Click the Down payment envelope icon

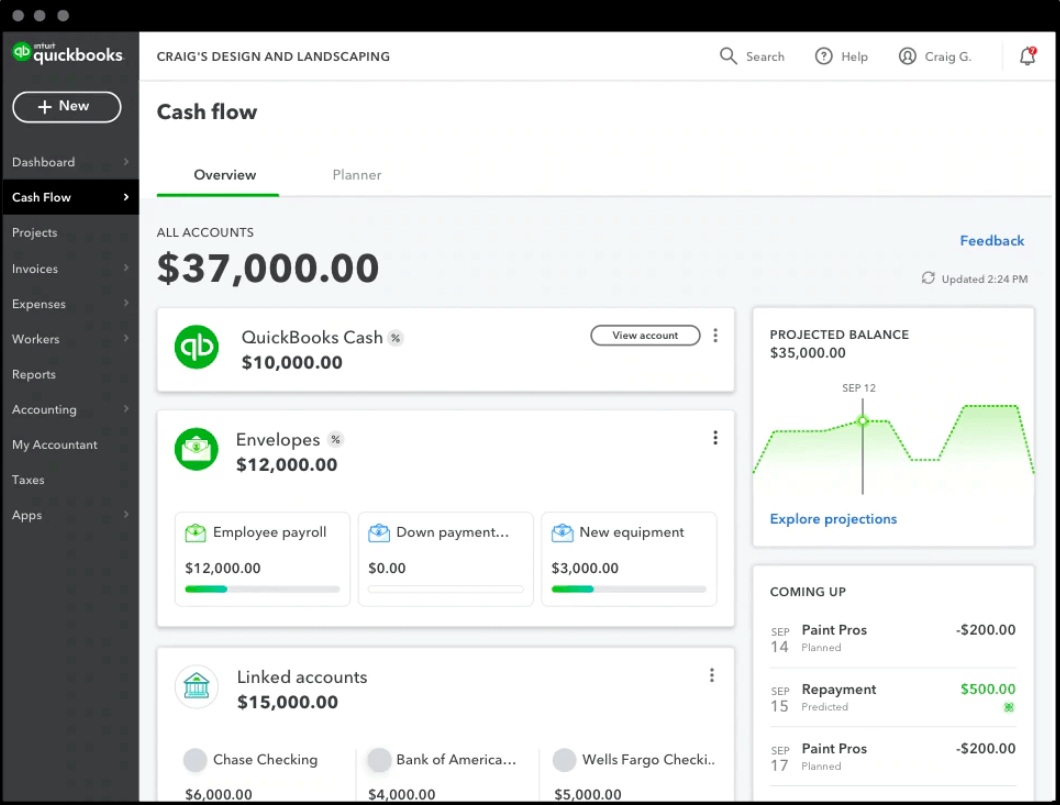[x=379, y=533]
